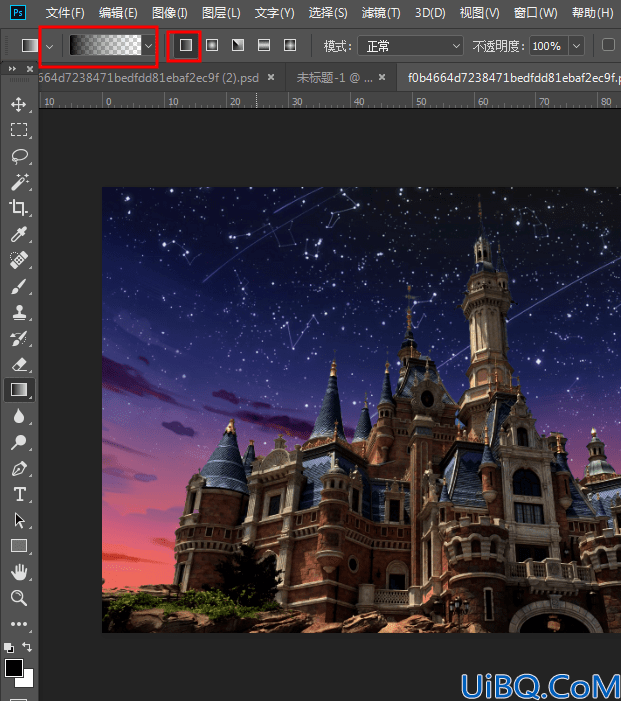Swap foreground and background colors

tap(27, 646)
